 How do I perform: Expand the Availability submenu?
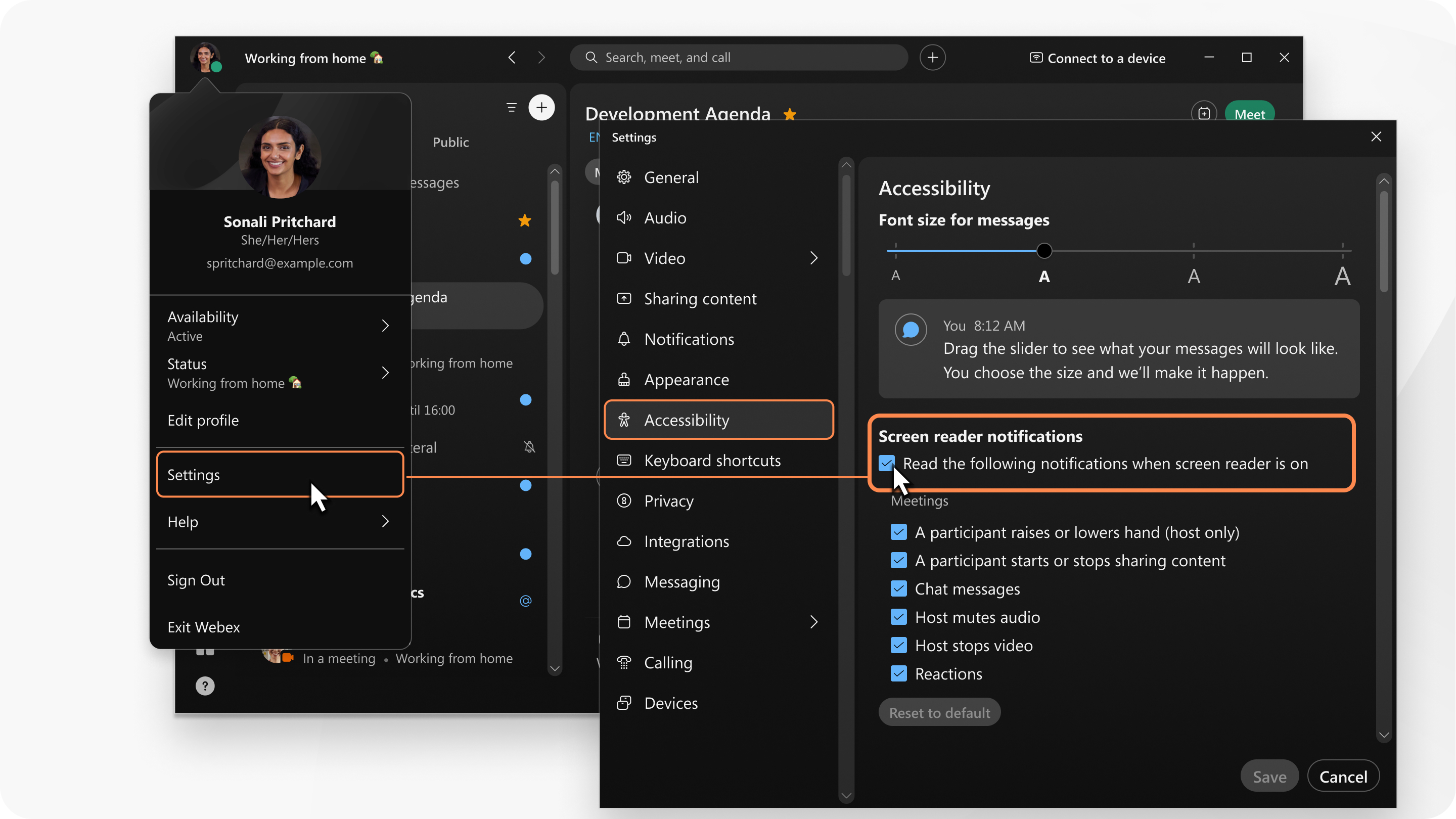[x=385, y=326]
